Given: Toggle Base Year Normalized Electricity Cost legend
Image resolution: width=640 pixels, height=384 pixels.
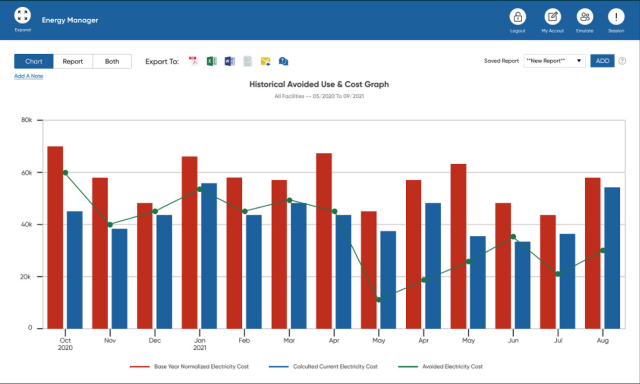Looking at the screenshot, I should click(189, 366).
